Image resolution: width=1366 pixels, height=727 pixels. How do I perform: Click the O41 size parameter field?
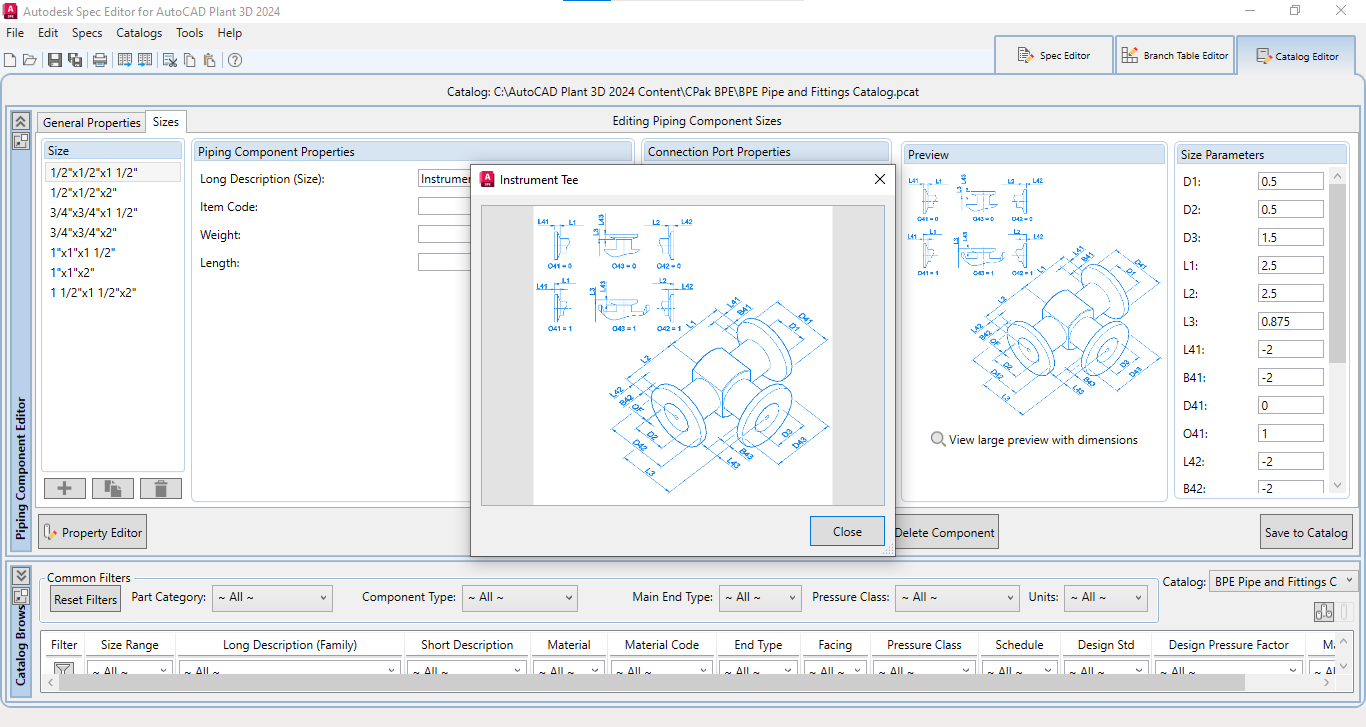coord(1291,434)
